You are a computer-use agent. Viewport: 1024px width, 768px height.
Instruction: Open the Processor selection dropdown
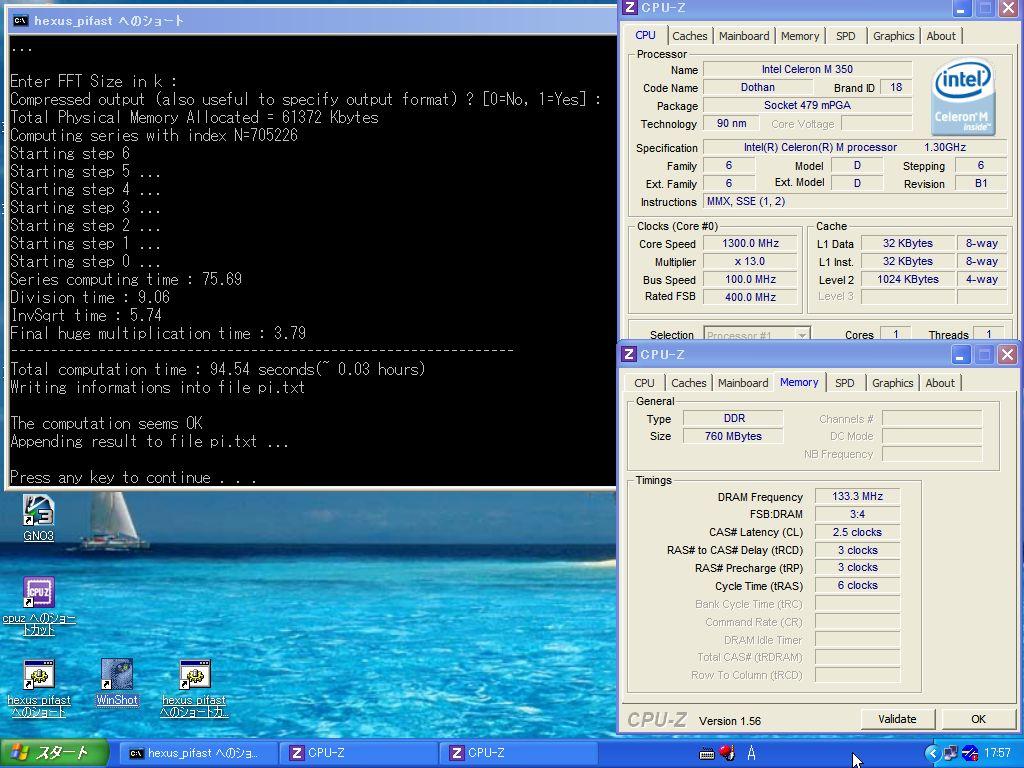point(757,334)
